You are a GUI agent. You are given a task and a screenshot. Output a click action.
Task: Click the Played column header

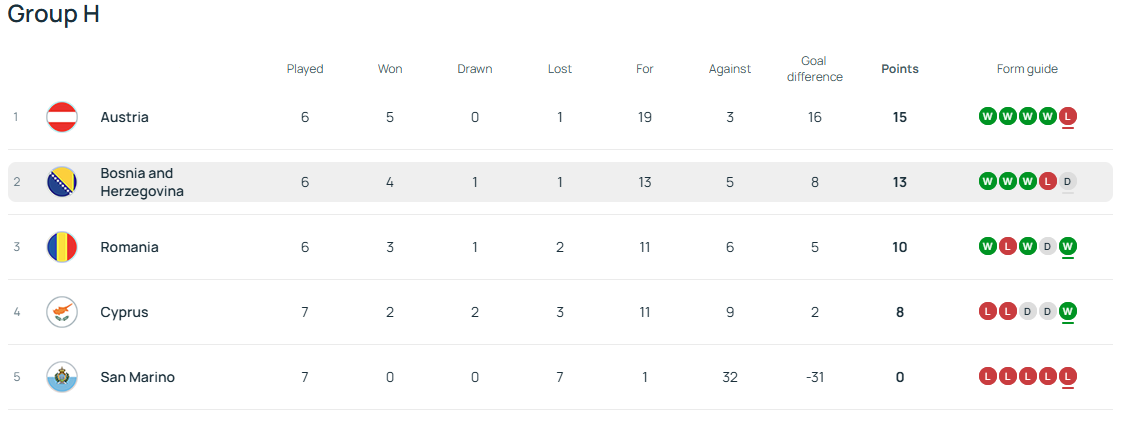(x=305, y=69)
